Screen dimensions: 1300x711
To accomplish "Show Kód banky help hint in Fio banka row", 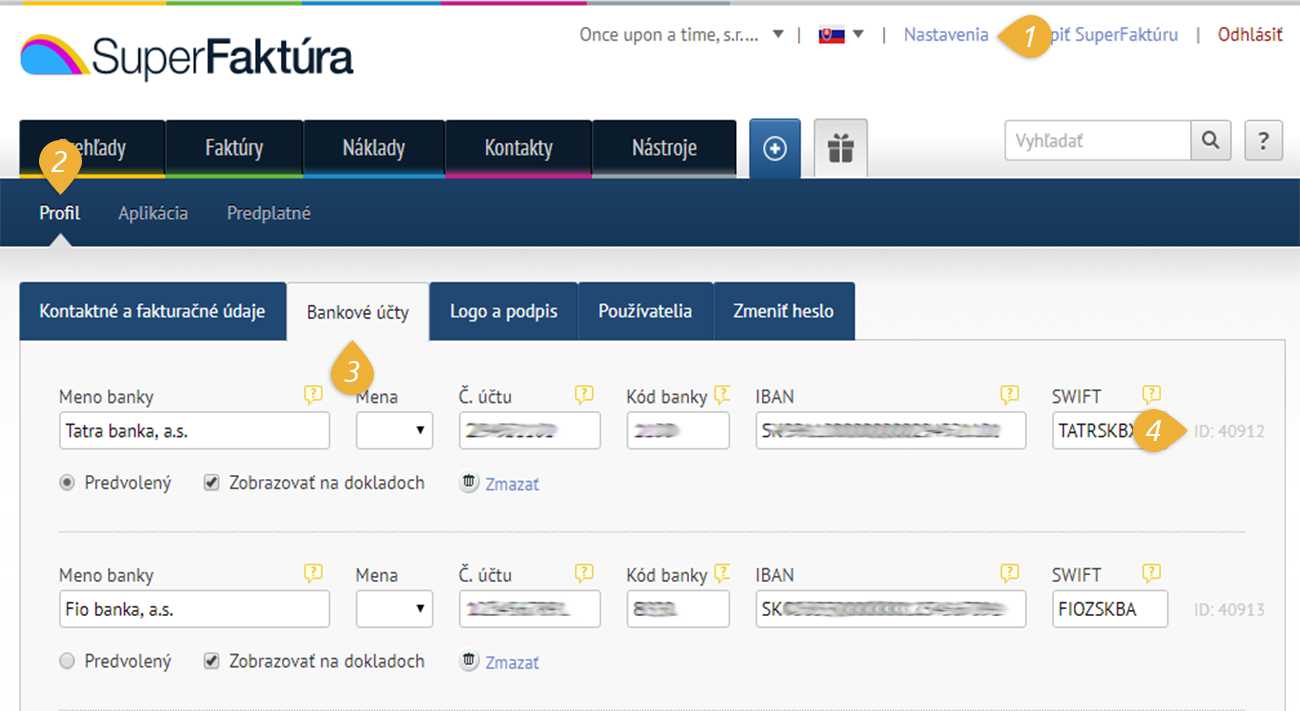I will [x=722, y=574].
